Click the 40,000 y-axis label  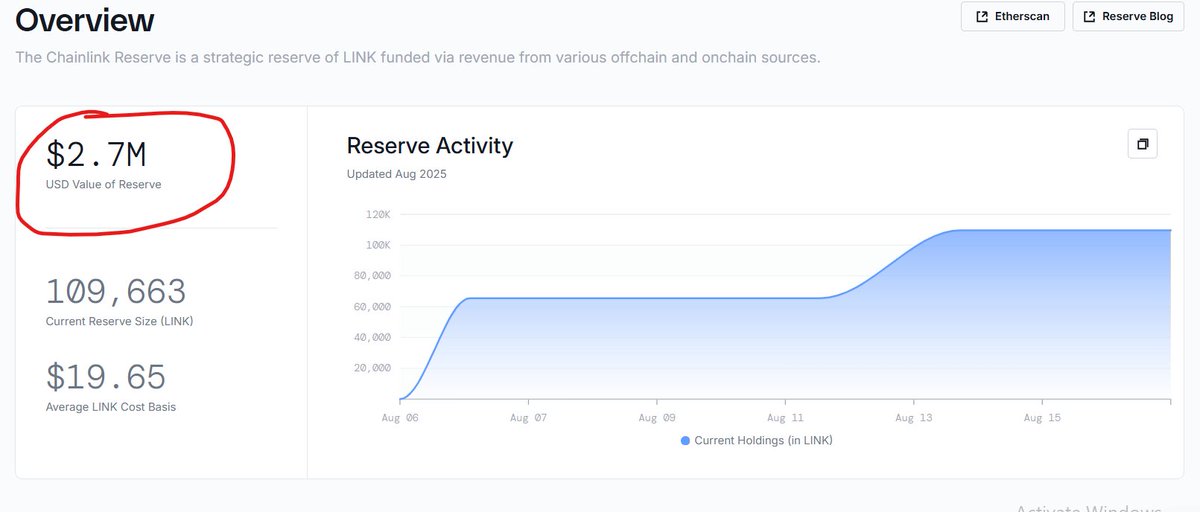(372, 337)
